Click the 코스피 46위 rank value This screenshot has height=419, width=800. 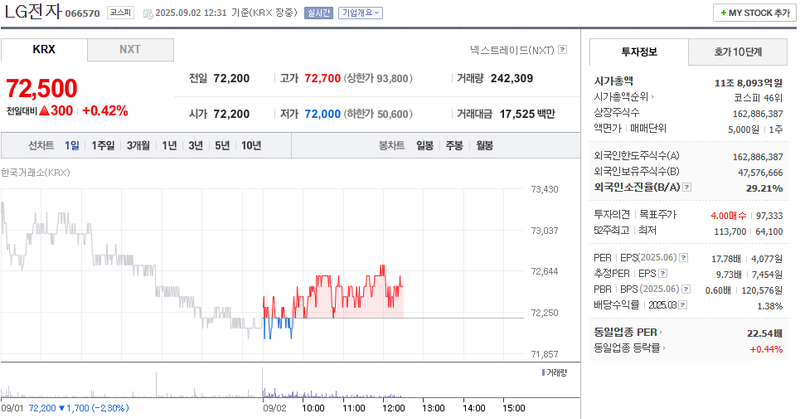pyautogui.click(x=758, y=98)
